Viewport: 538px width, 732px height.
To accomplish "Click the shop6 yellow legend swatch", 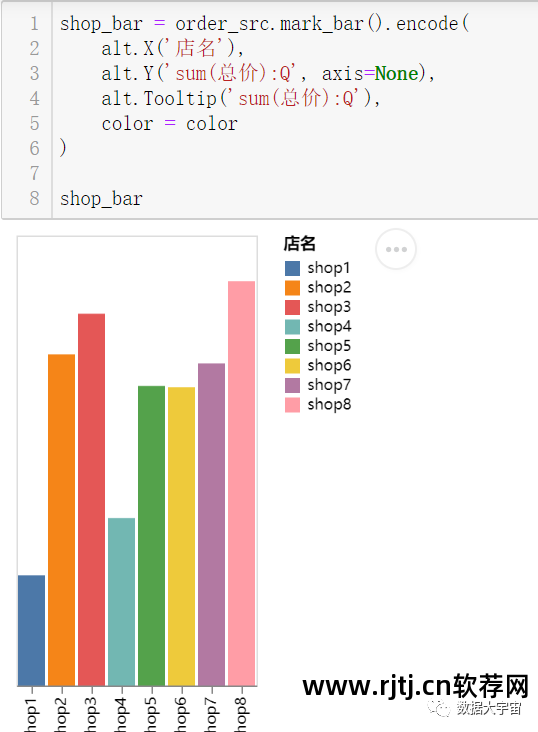I will click(x=292, y=366).
